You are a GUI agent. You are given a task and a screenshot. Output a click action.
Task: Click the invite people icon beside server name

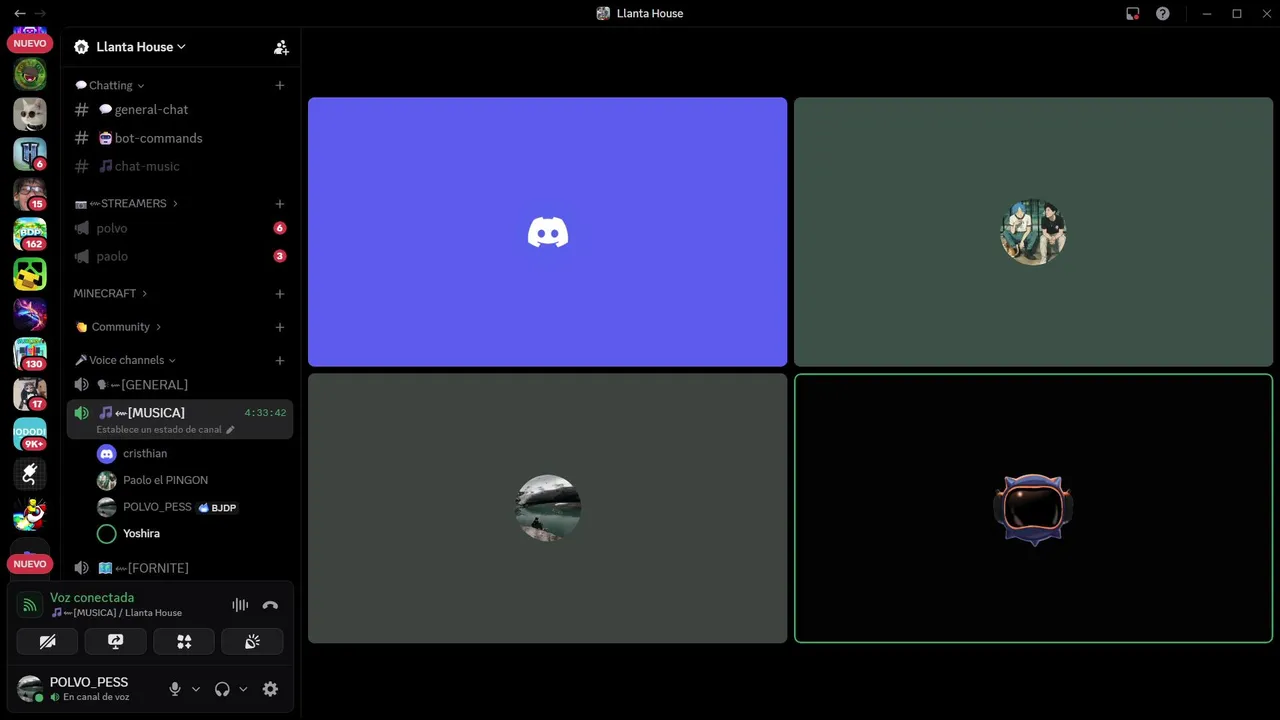tap(281, 47)
